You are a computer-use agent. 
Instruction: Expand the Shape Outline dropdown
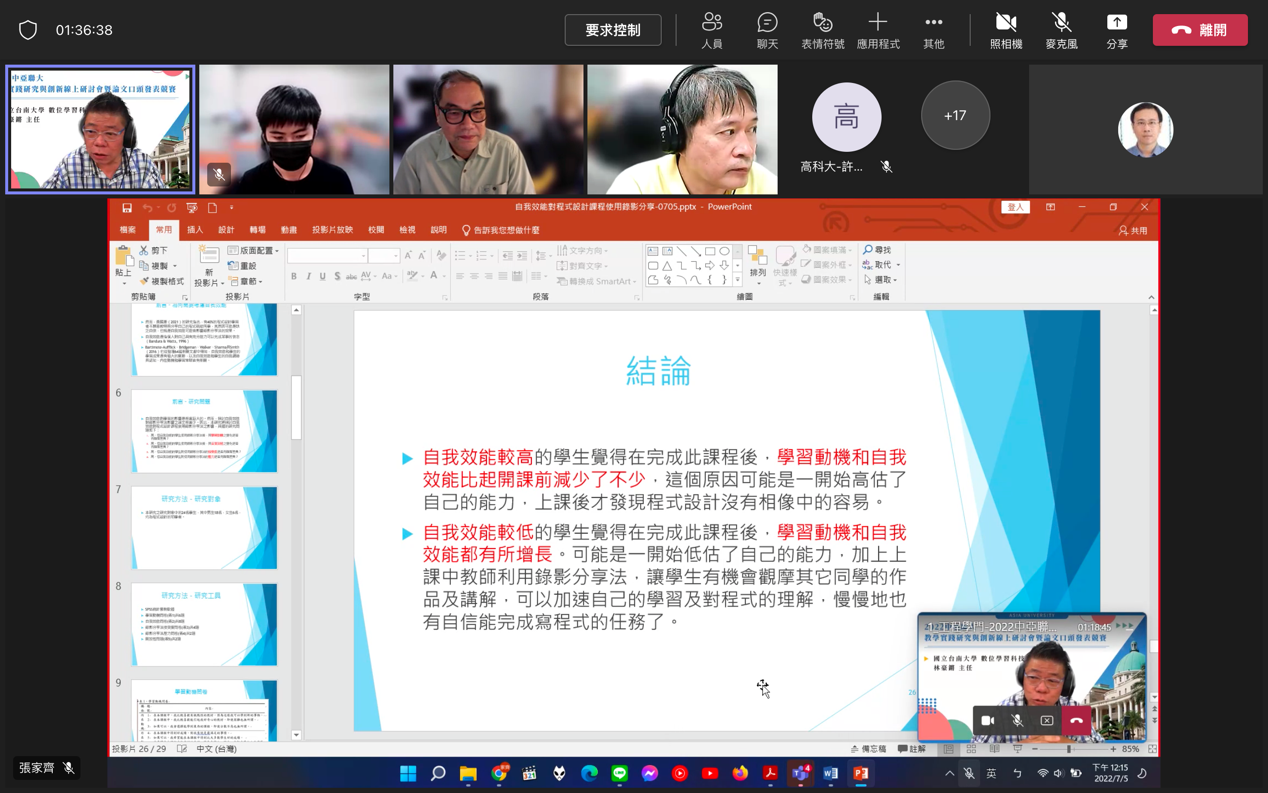tap(828, 265)
